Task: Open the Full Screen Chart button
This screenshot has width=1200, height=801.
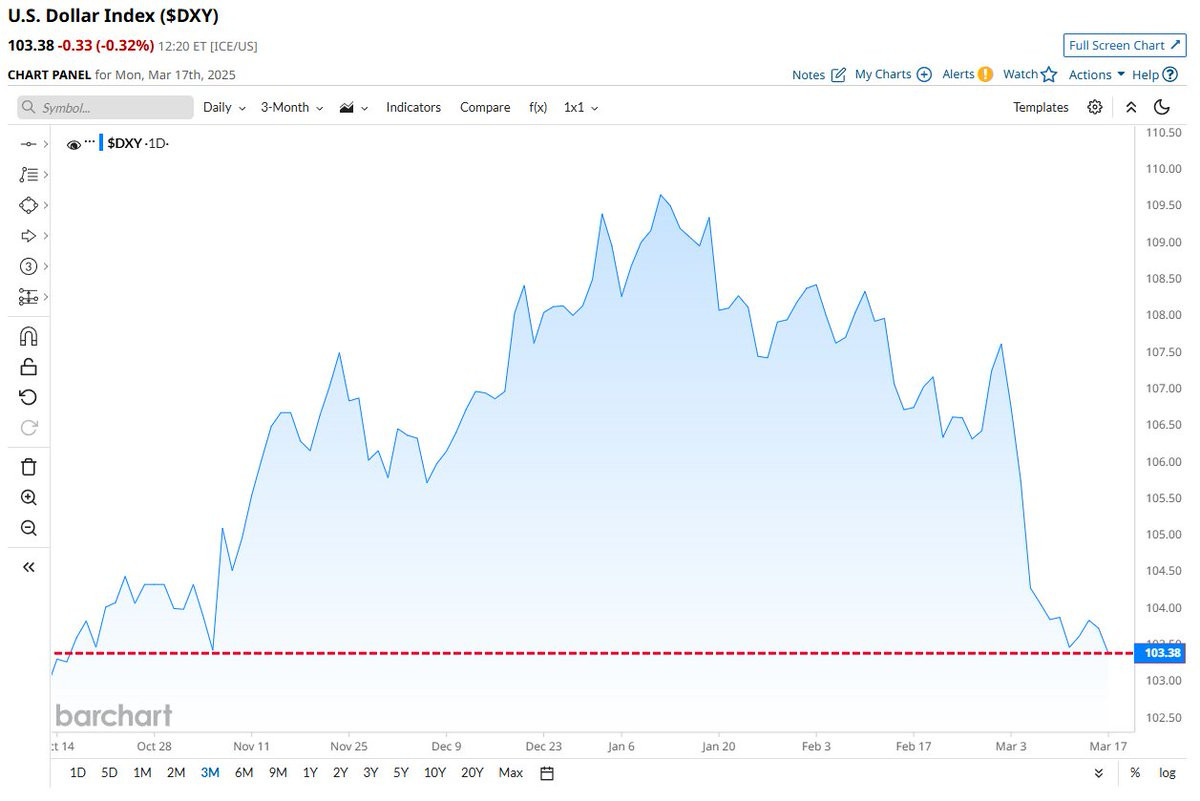Action: coord(1125,45)
